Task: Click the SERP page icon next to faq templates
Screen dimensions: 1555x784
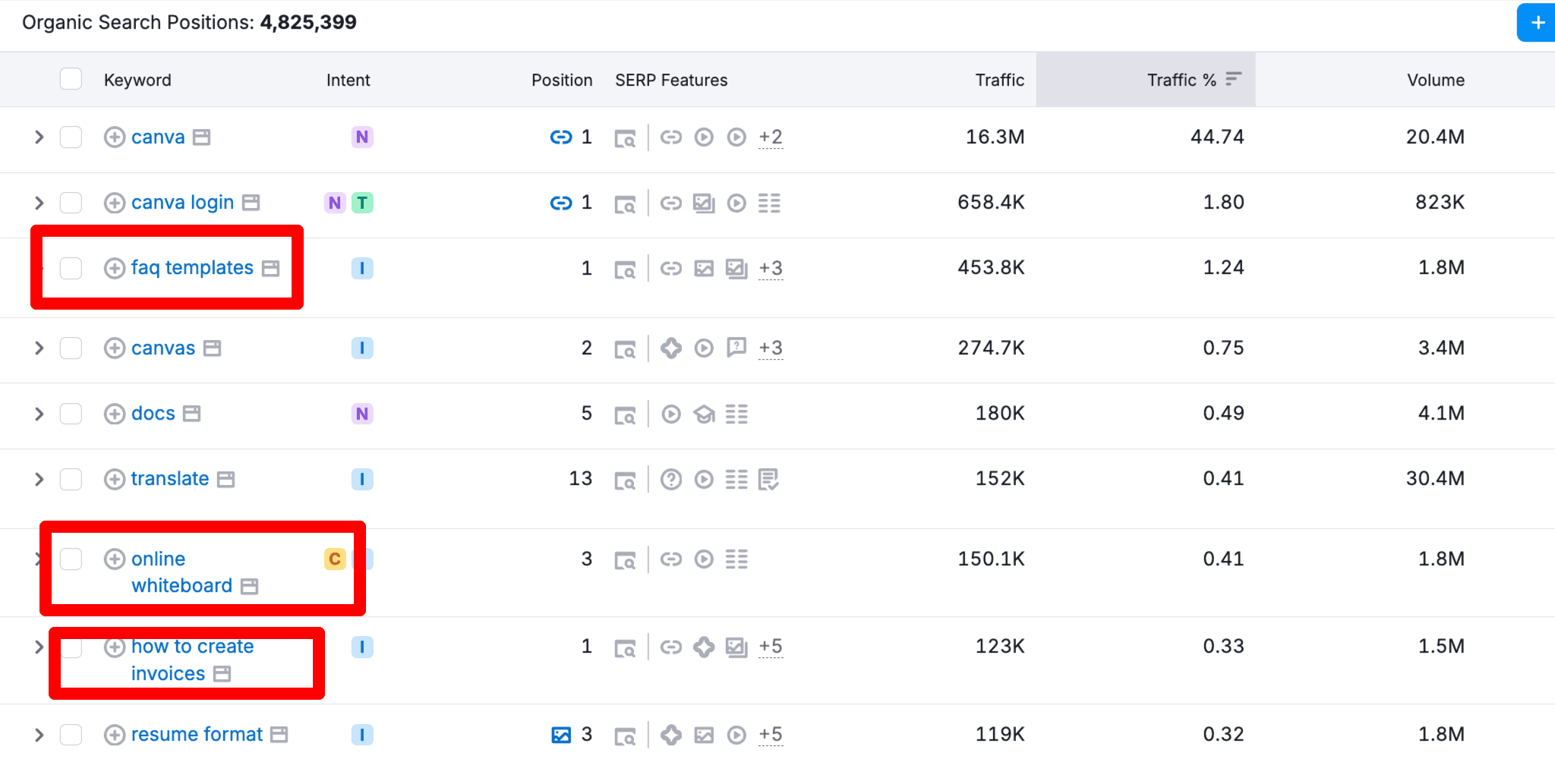Action: tap(271, 269)
